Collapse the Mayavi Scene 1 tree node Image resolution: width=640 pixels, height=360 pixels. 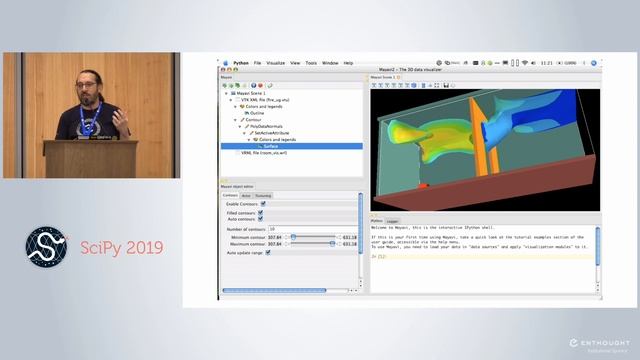click(227, 93)
